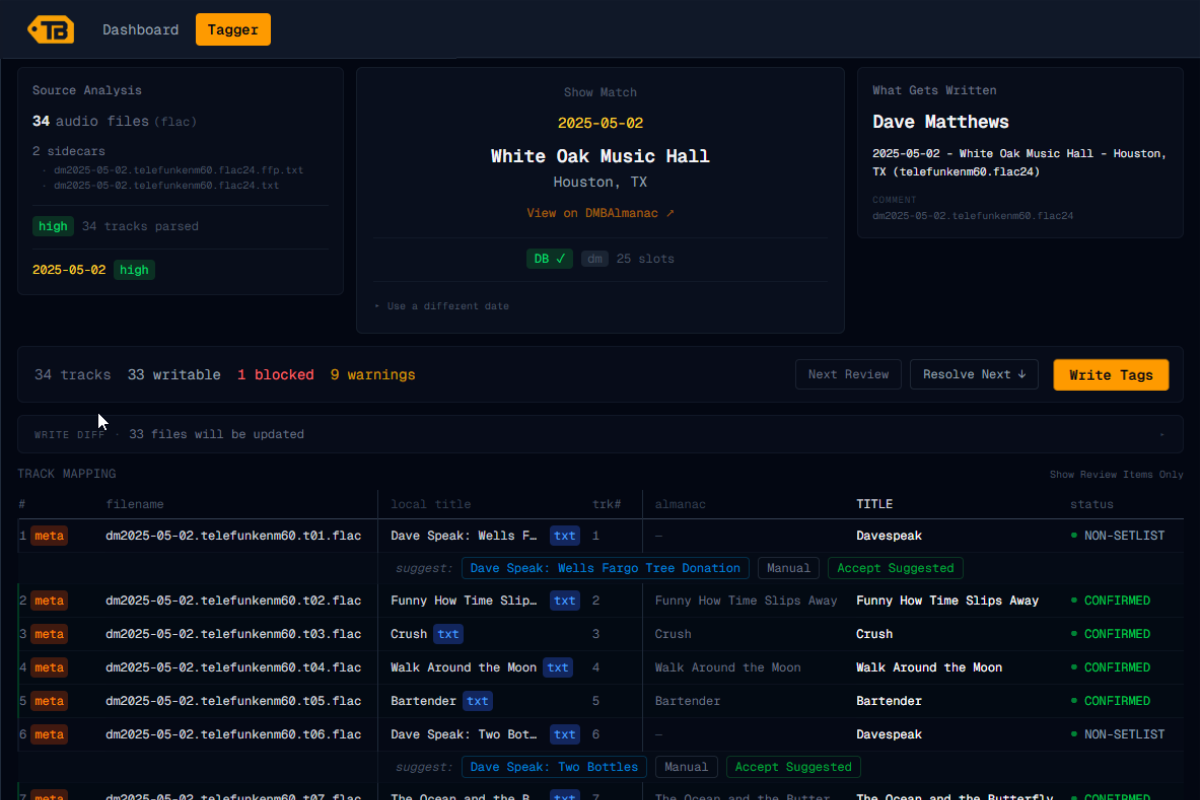Click txt badge next to Crush

(x=448, y=634)
